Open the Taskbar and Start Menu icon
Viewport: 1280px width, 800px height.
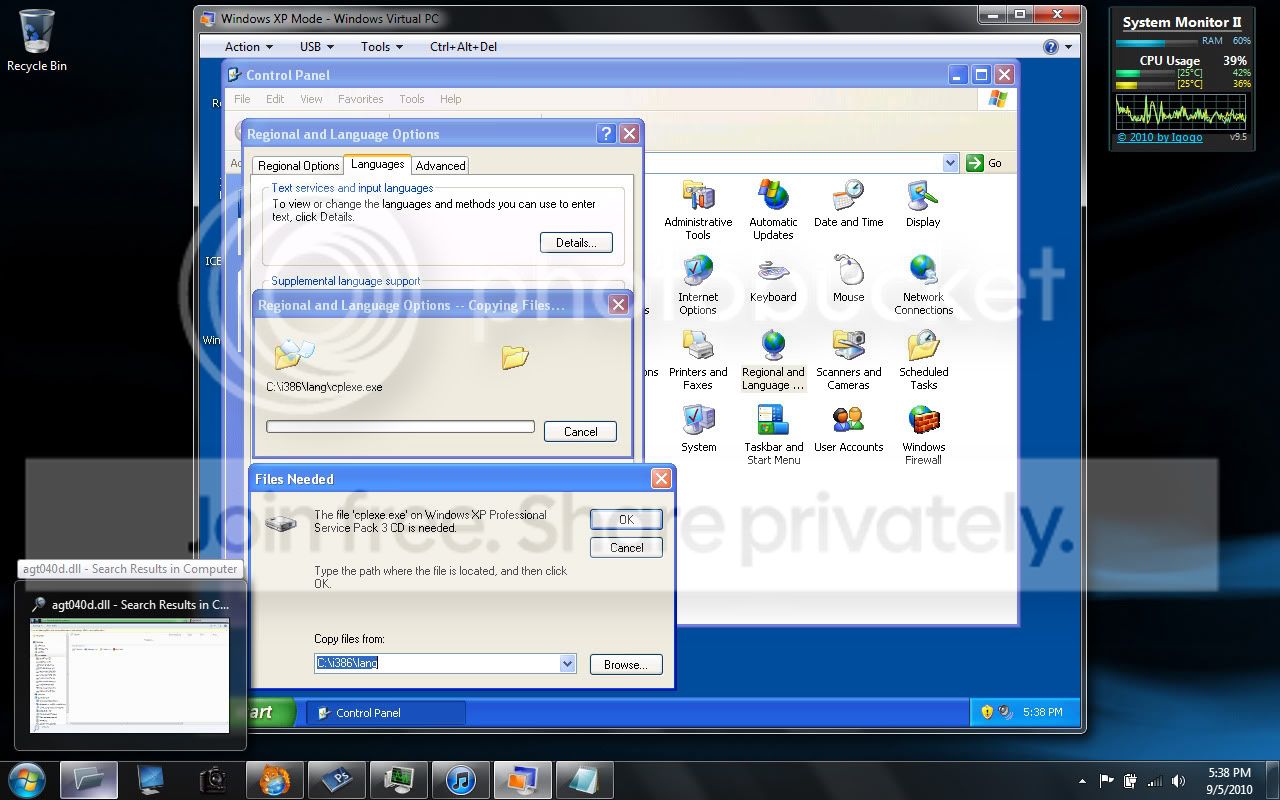[773, 435]
